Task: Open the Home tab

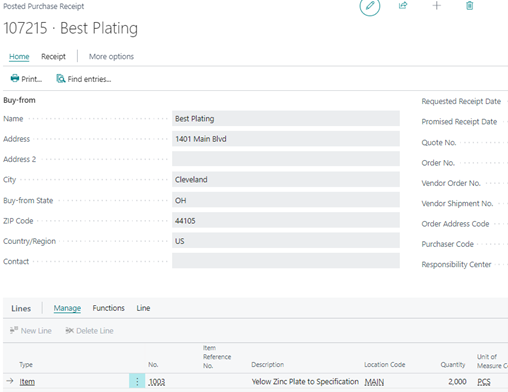Action: (19, 56)
